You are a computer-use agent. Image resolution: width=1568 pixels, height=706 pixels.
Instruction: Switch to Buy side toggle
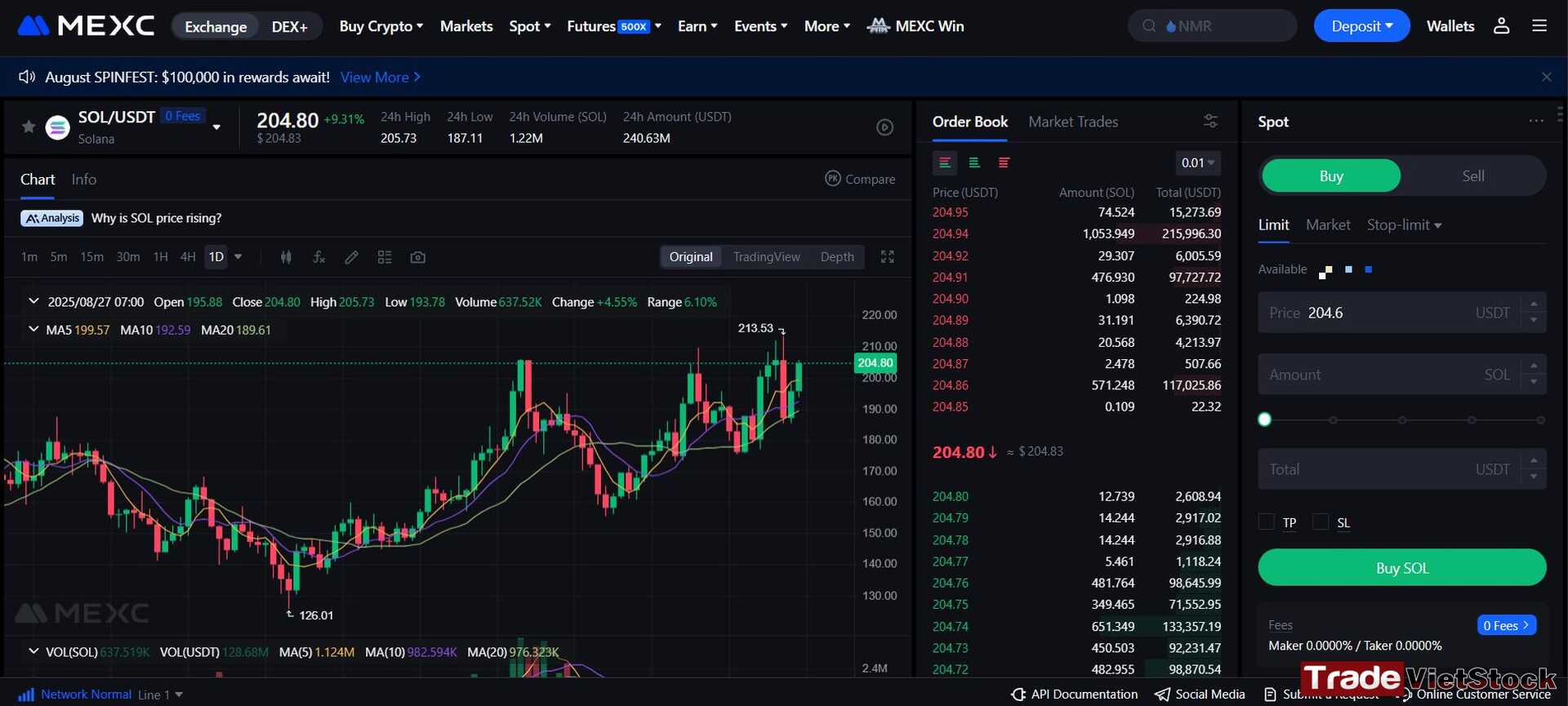(1331, 175)
